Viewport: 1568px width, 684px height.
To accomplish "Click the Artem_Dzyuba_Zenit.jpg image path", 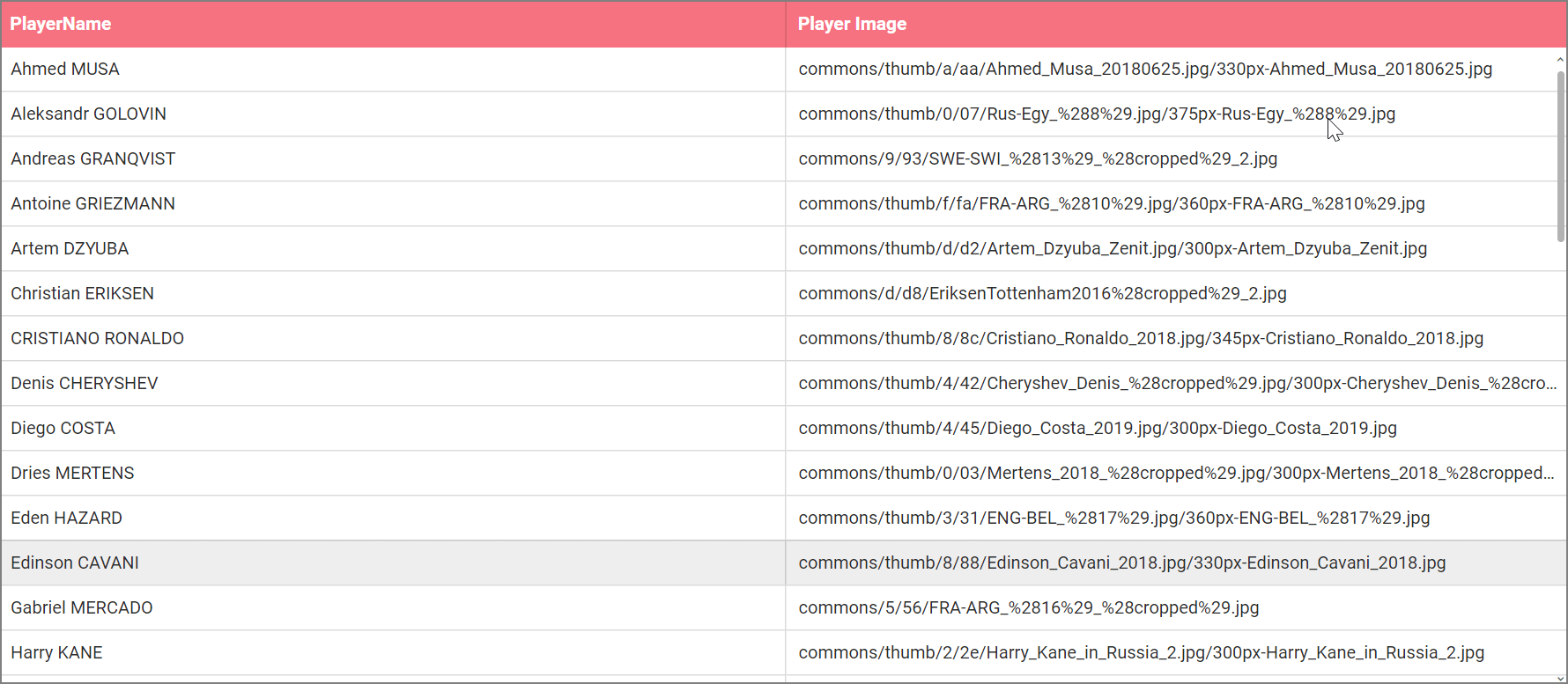I will [x=1113, y=248].
